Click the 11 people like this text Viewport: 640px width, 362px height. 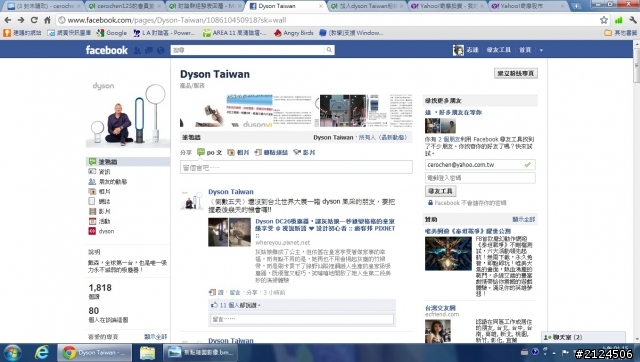pyautogui.click(x=240, y=305)
